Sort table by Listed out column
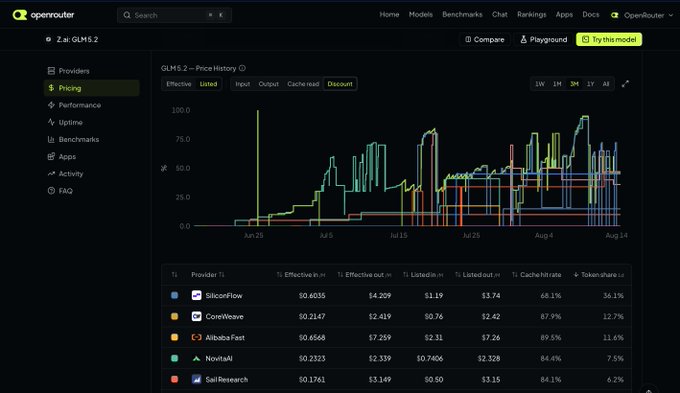 click(477, 275)
